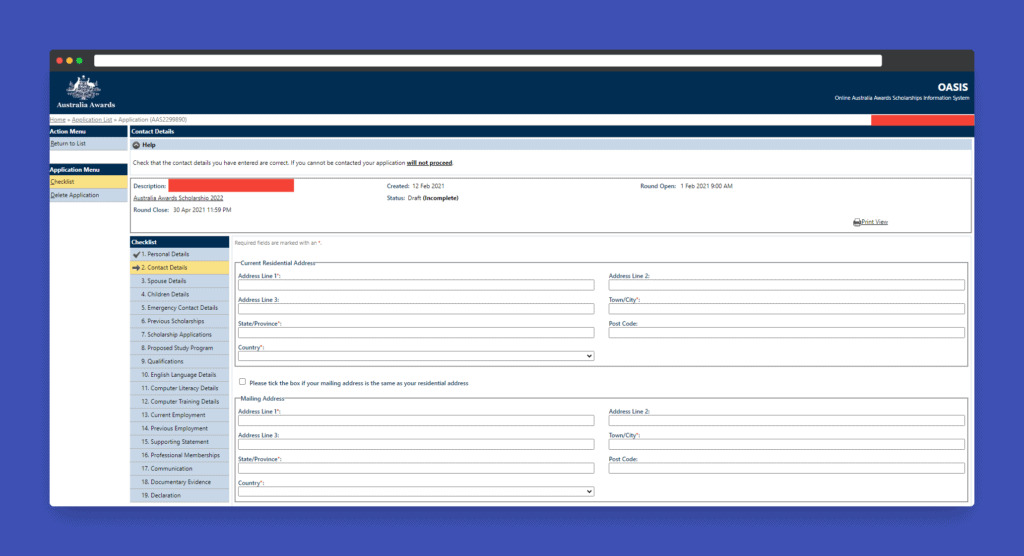Click the mailing Post Code input field
Screen dimensions: 1024x556
coord(786,468)
